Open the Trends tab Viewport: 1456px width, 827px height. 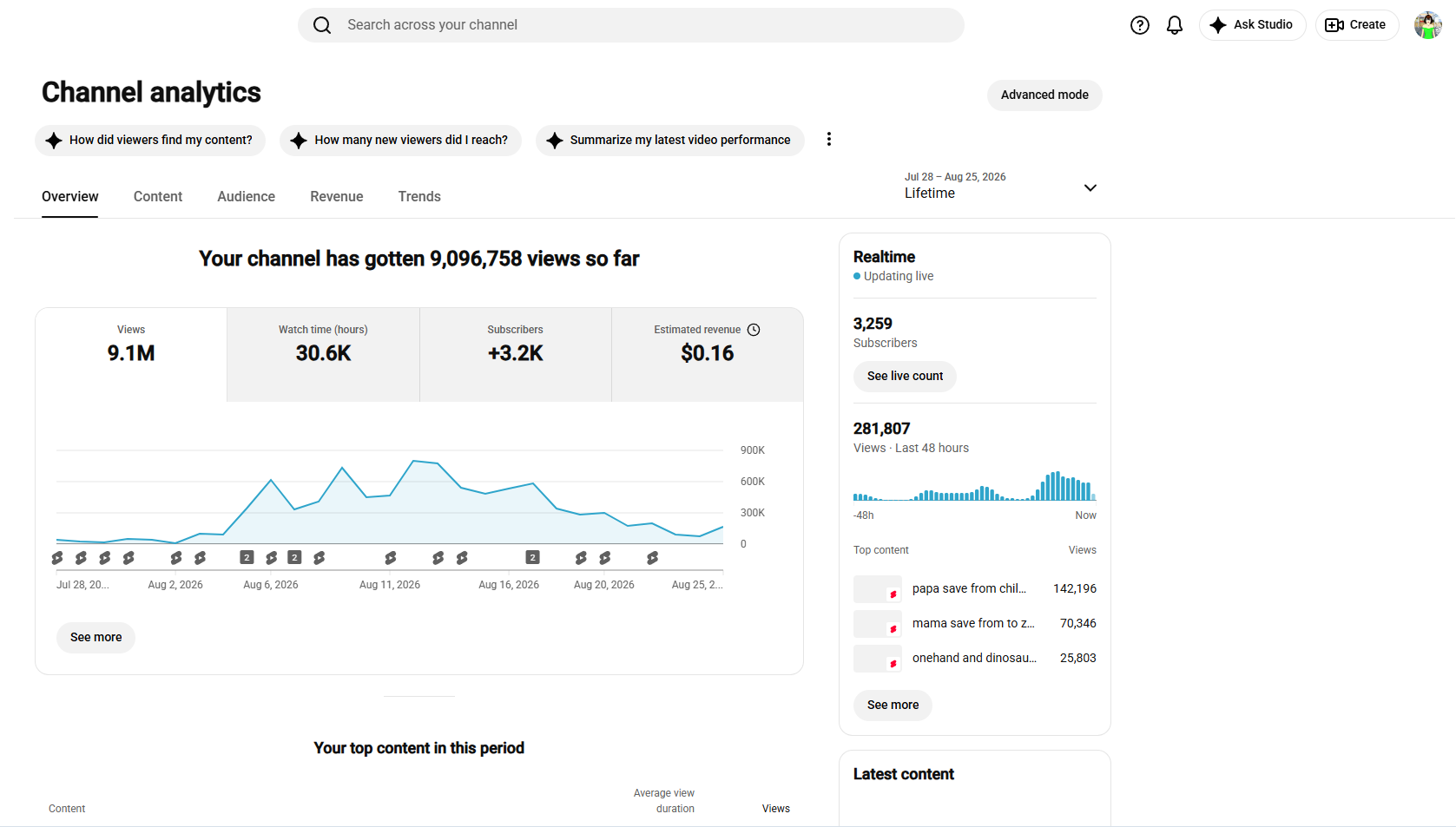(x=419, y=197)
